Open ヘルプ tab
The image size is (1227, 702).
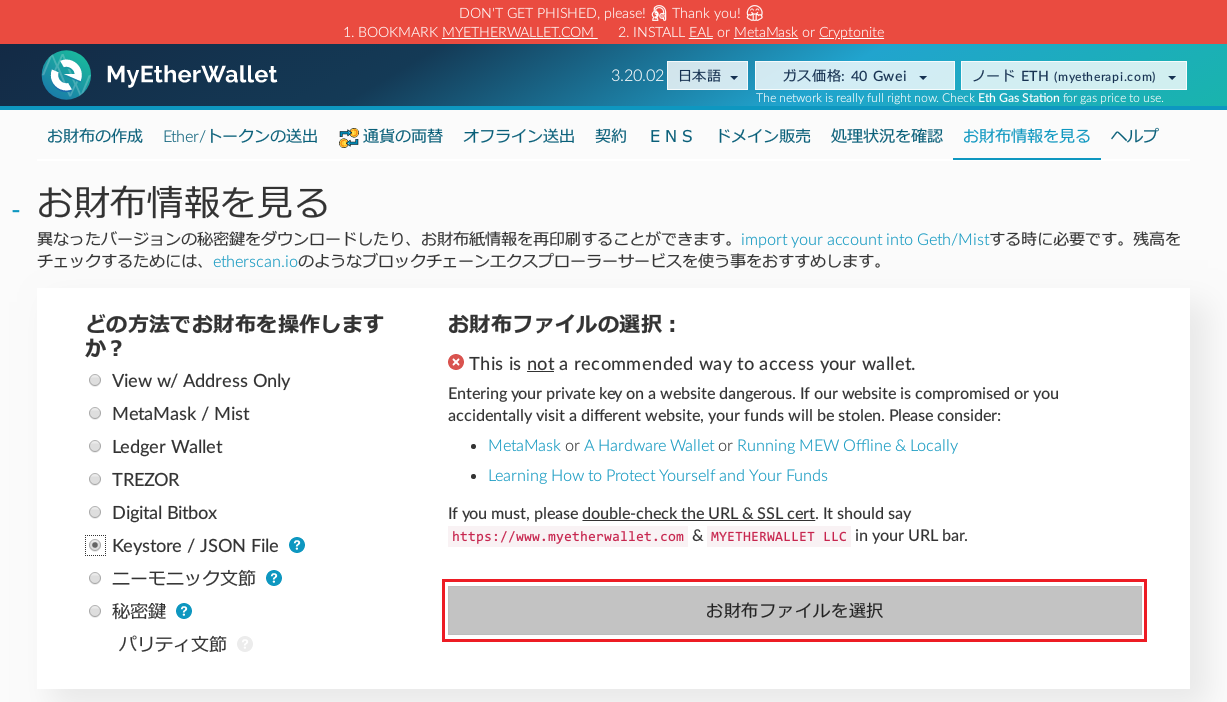1135,136
